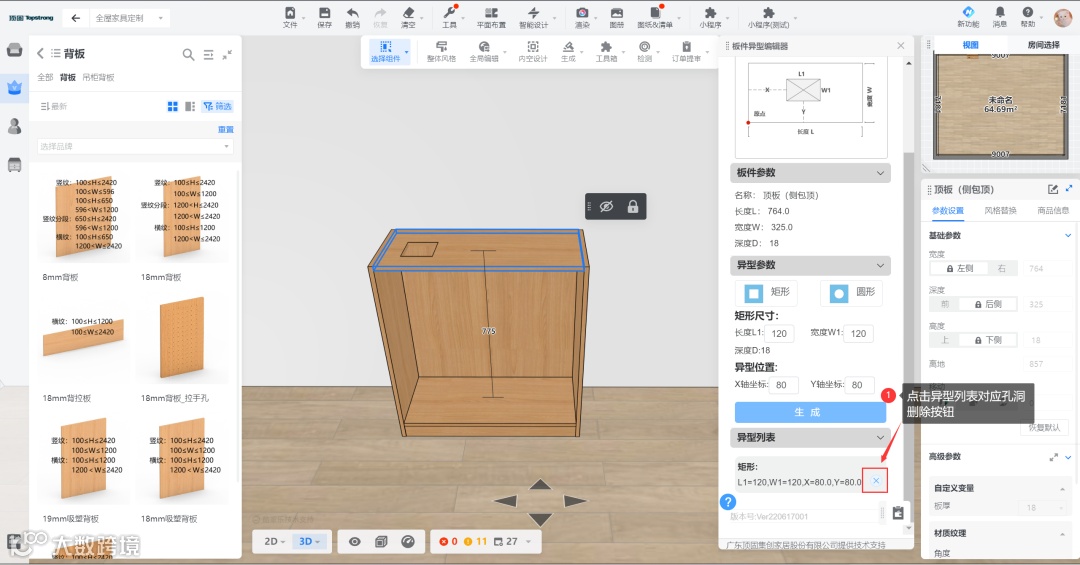
Task: Collapse the 板件参数 section
Action: (880, 173)
